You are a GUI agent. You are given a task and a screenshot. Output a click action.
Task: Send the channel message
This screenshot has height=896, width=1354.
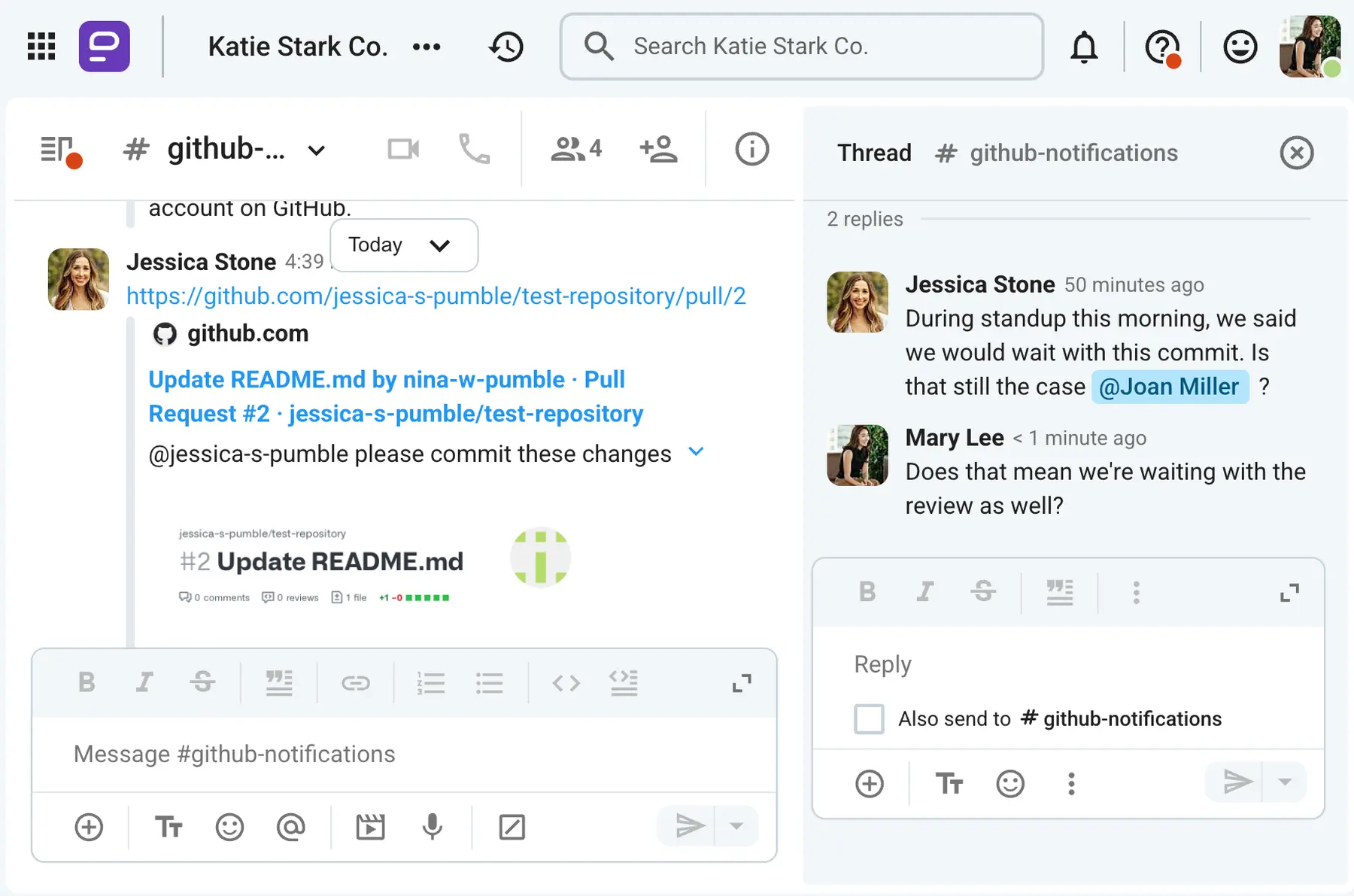688,826
